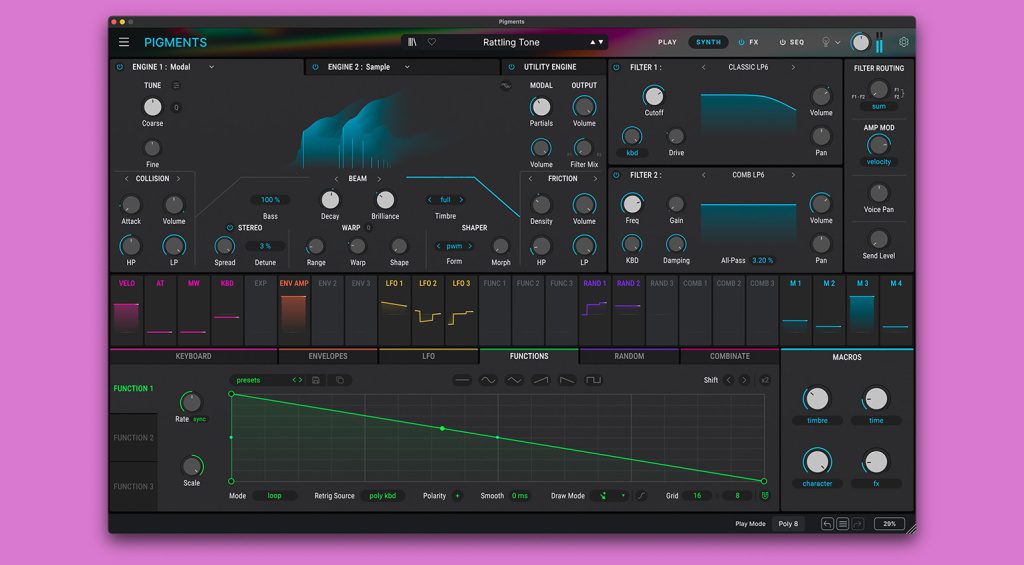Select the ramp down function shape
1024x565 pixels.
pos(567,380)
